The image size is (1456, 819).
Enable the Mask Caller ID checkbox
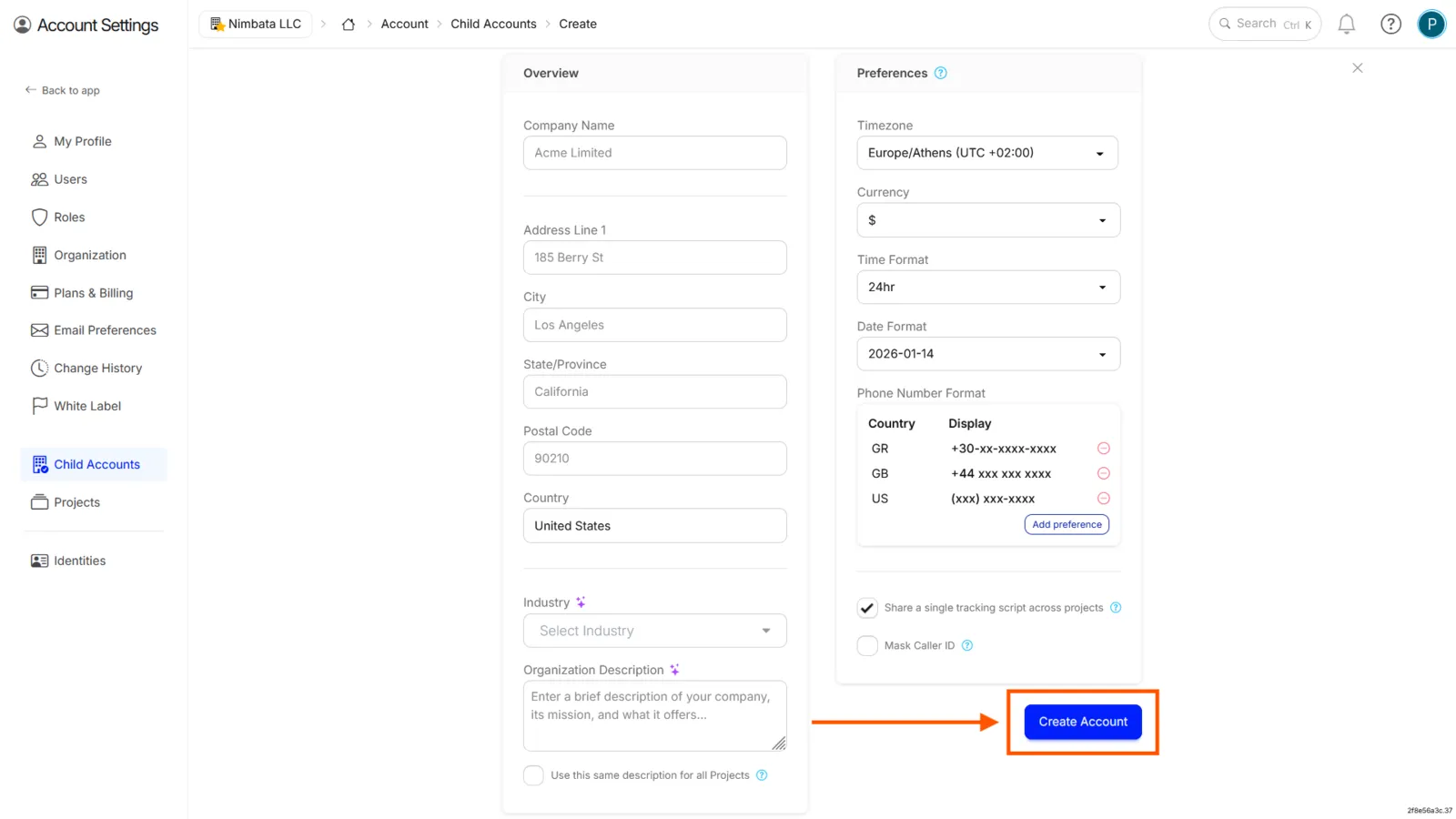click(867, 646)
